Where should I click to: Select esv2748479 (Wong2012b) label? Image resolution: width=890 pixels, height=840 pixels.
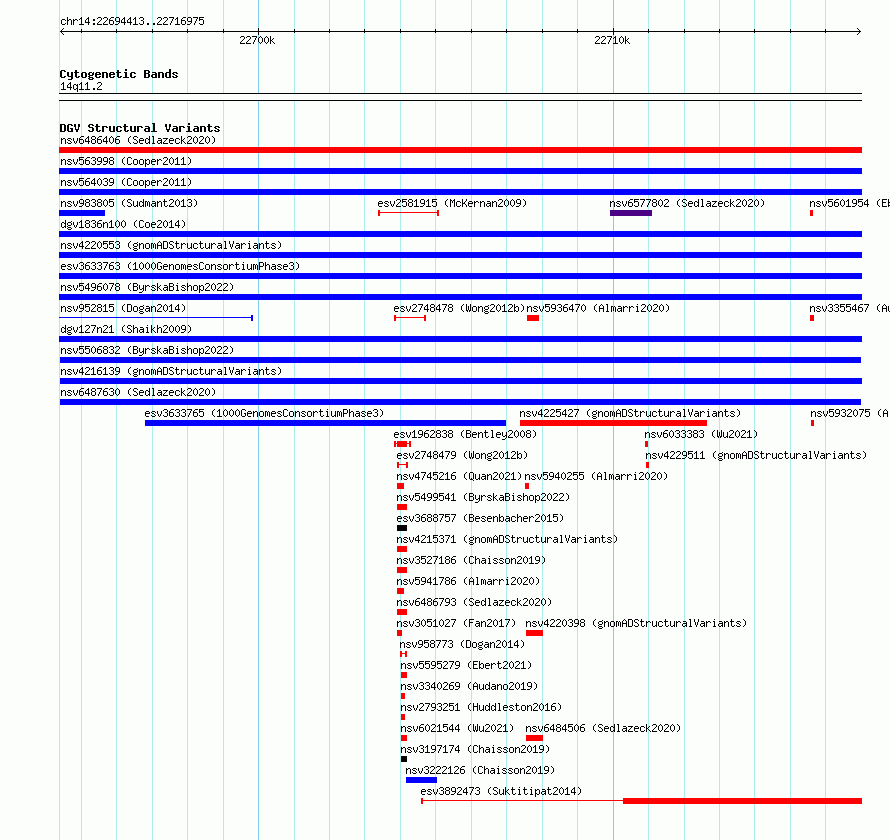click(x=462, y=455)
